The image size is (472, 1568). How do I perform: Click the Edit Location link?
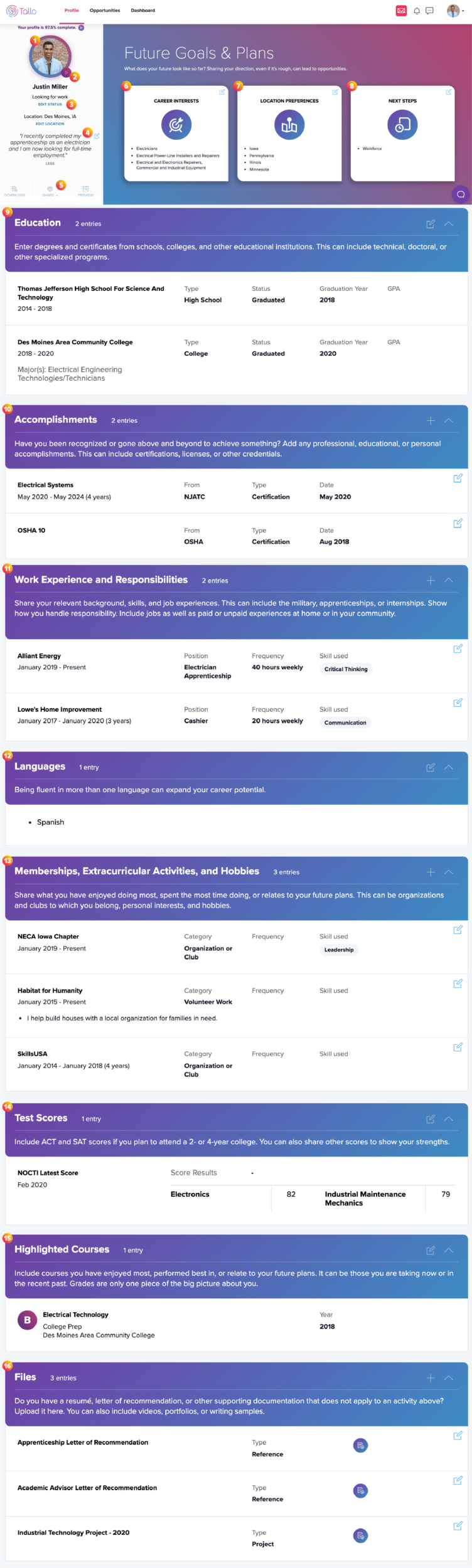[50, 124]
